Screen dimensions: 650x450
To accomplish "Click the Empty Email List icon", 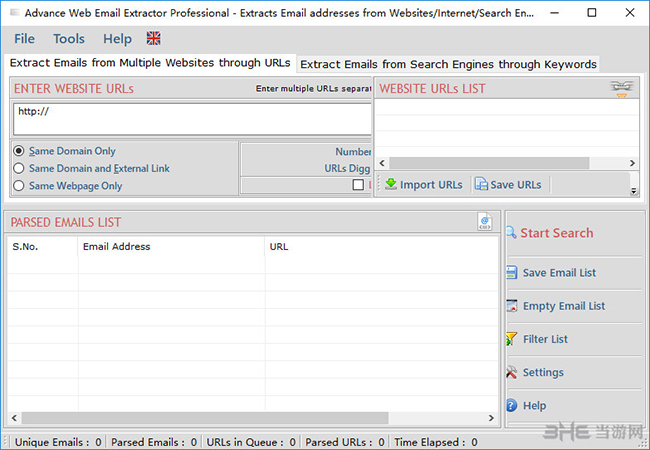I will click(512, 305).
